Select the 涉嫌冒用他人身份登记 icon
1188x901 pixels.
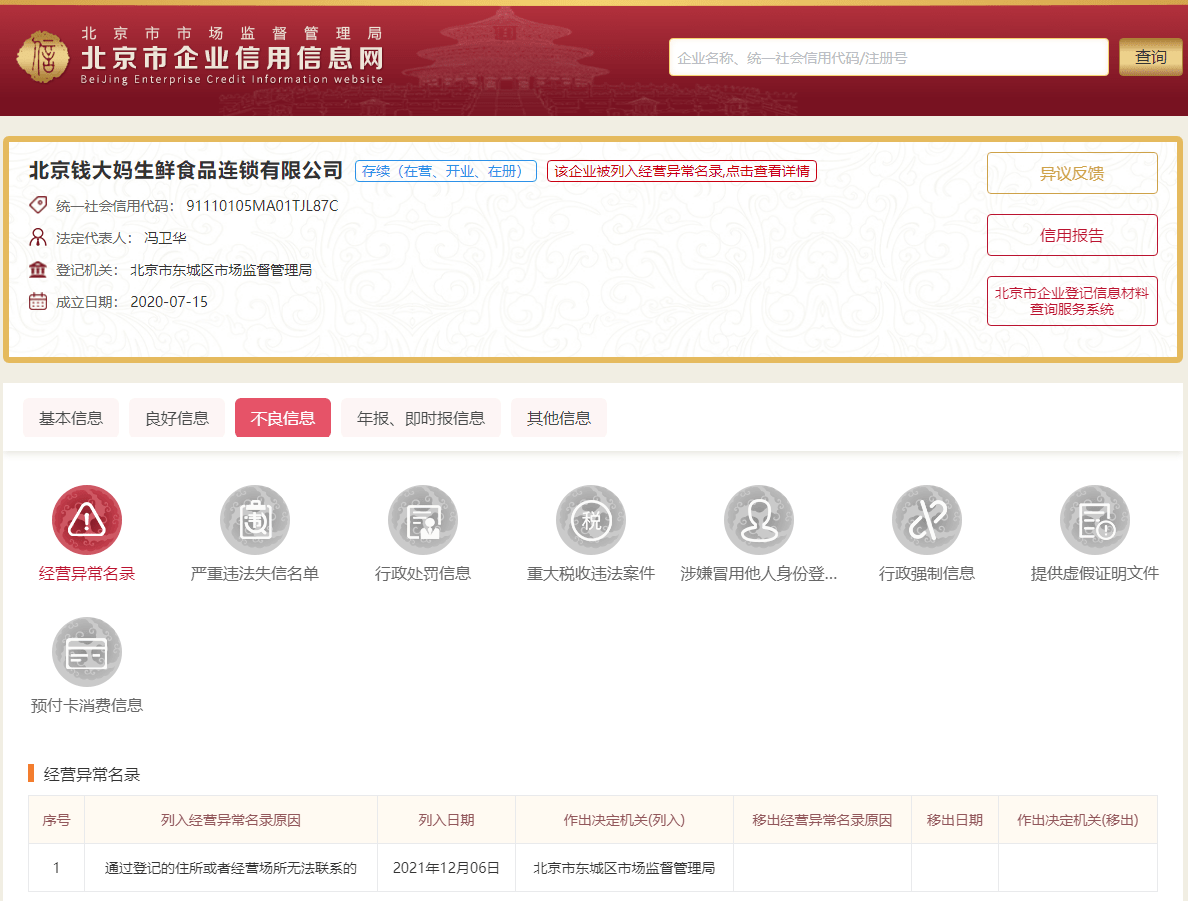pos(759,519)
